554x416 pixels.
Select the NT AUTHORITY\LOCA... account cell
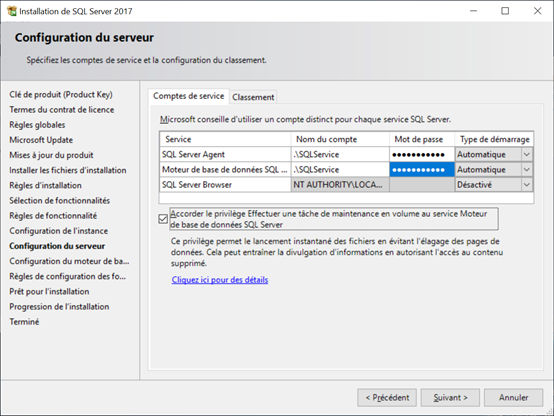coord(340,185)
